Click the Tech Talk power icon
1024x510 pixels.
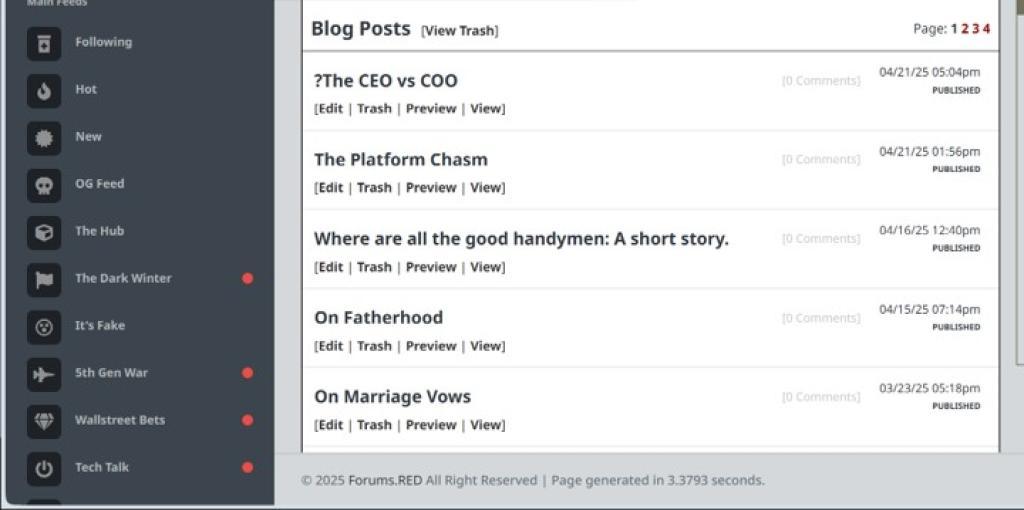[x=44, y=467]
